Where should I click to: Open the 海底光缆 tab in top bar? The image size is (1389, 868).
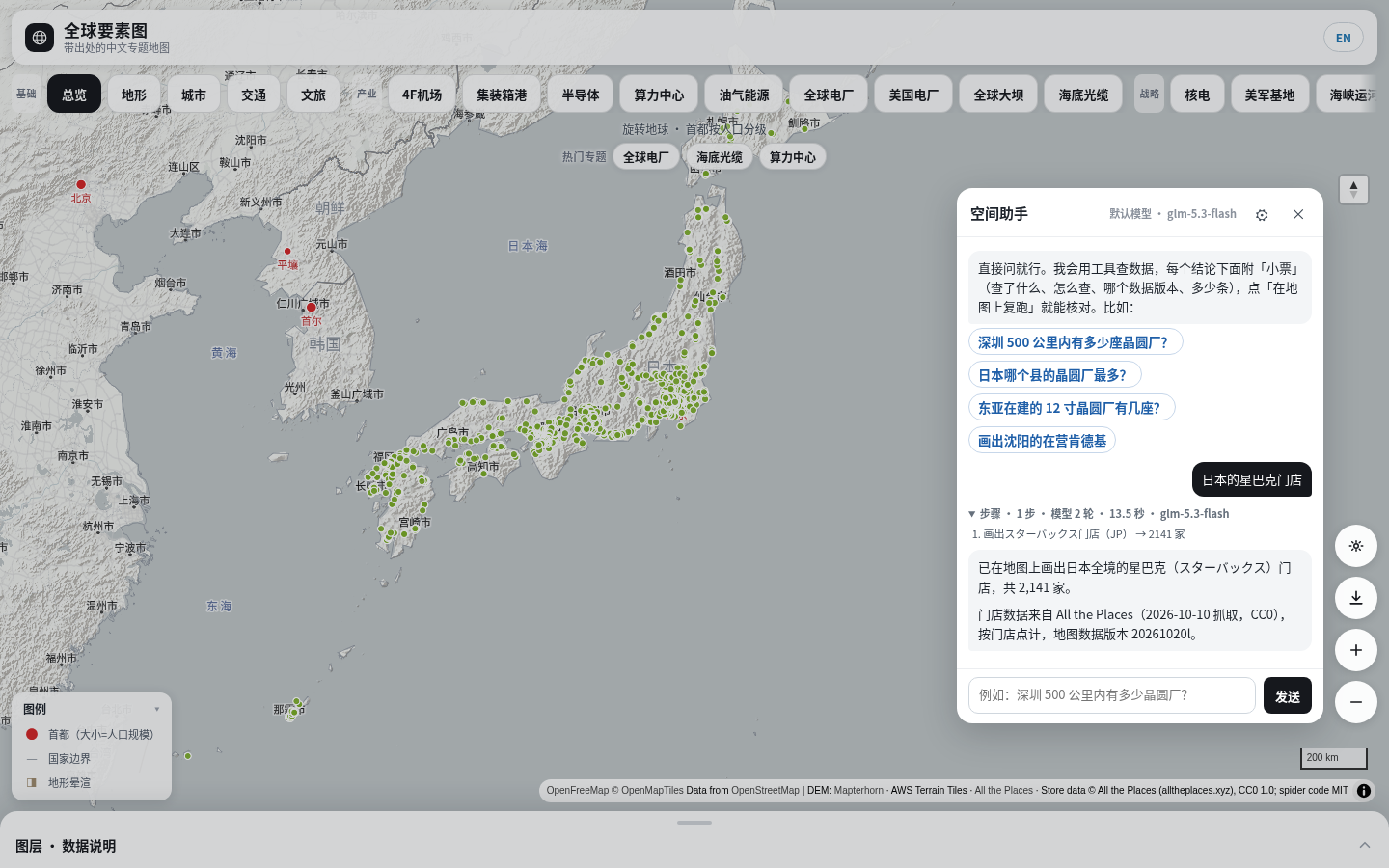click(x=1083, y=95)
